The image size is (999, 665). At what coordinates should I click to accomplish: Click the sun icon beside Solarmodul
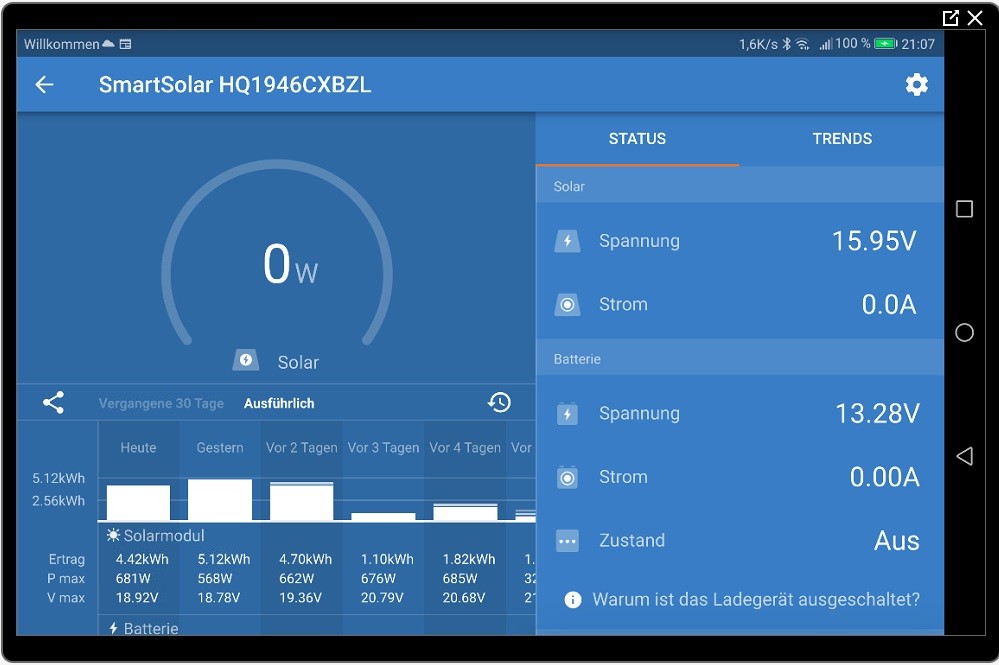coord(113,535)
